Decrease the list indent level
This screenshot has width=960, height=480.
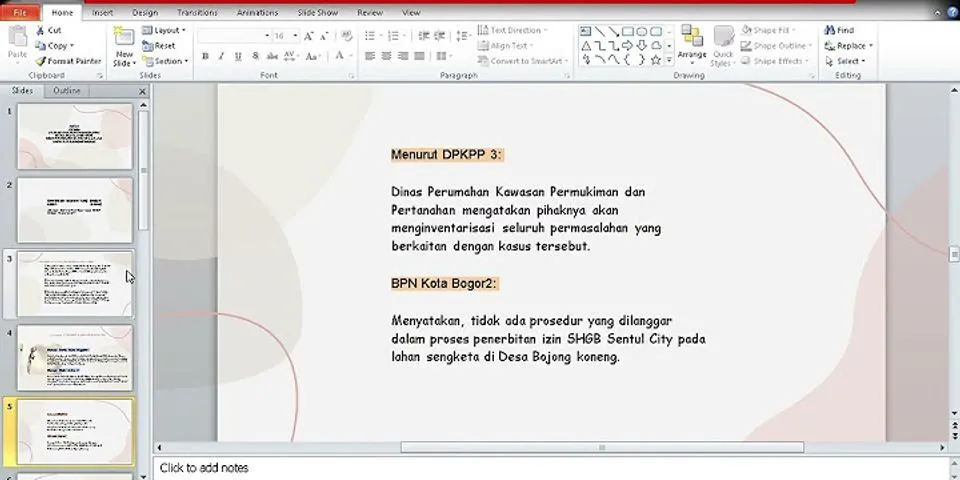(424, 36)
